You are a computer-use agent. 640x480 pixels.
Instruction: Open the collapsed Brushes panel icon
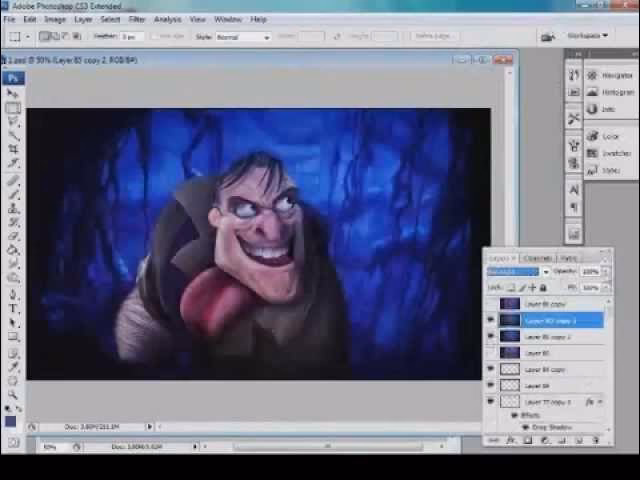[573, 145]
